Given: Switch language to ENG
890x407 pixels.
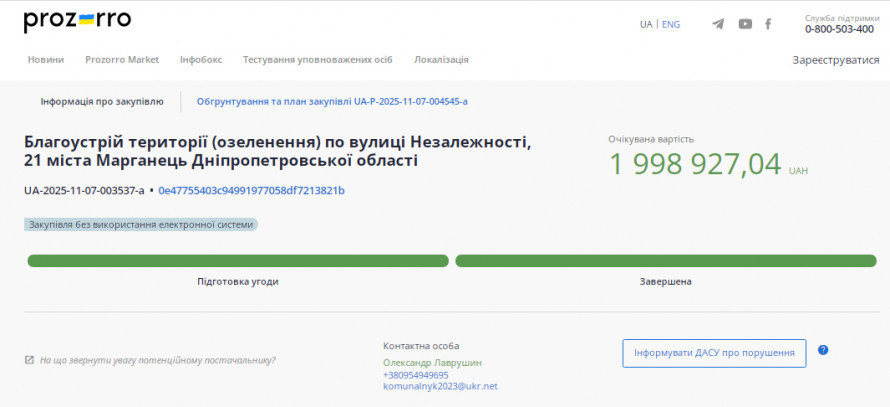Looking at the screenshot, I should pyautogui.click(x=671, y=24).
